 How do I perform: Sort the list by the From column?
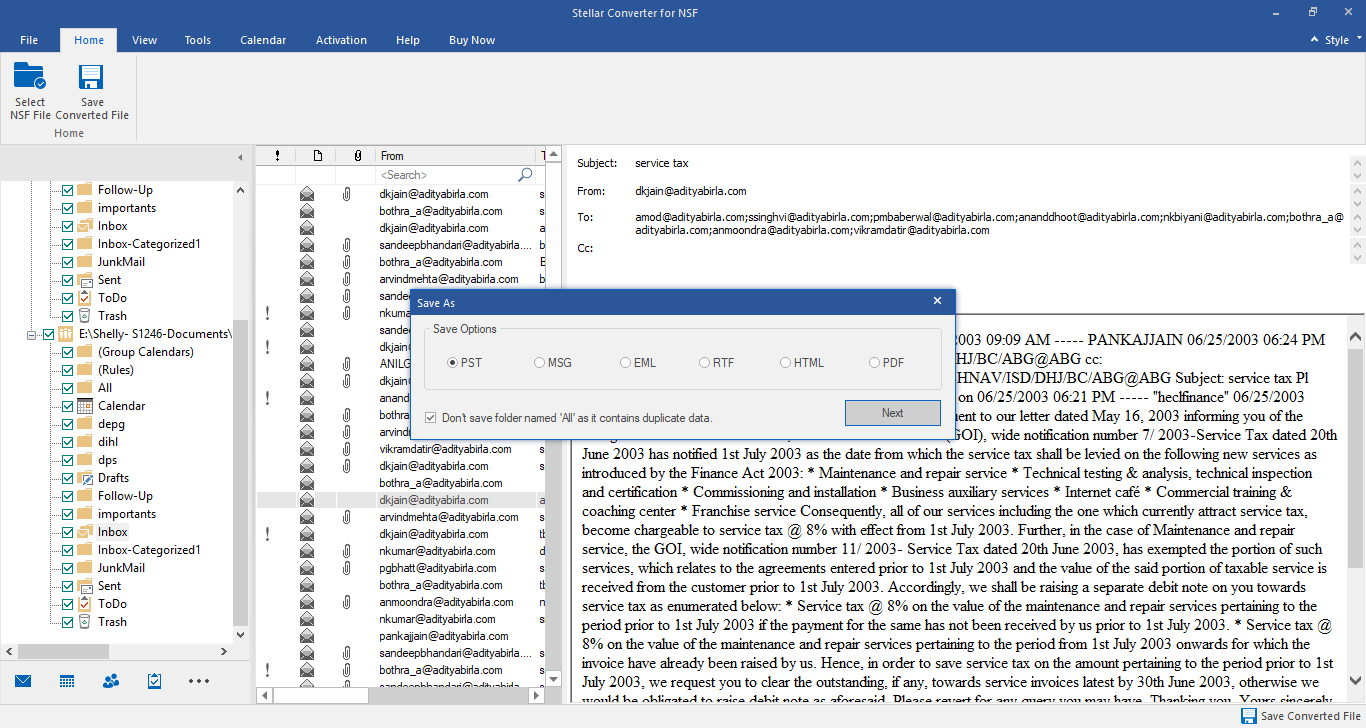click(456, 156)
